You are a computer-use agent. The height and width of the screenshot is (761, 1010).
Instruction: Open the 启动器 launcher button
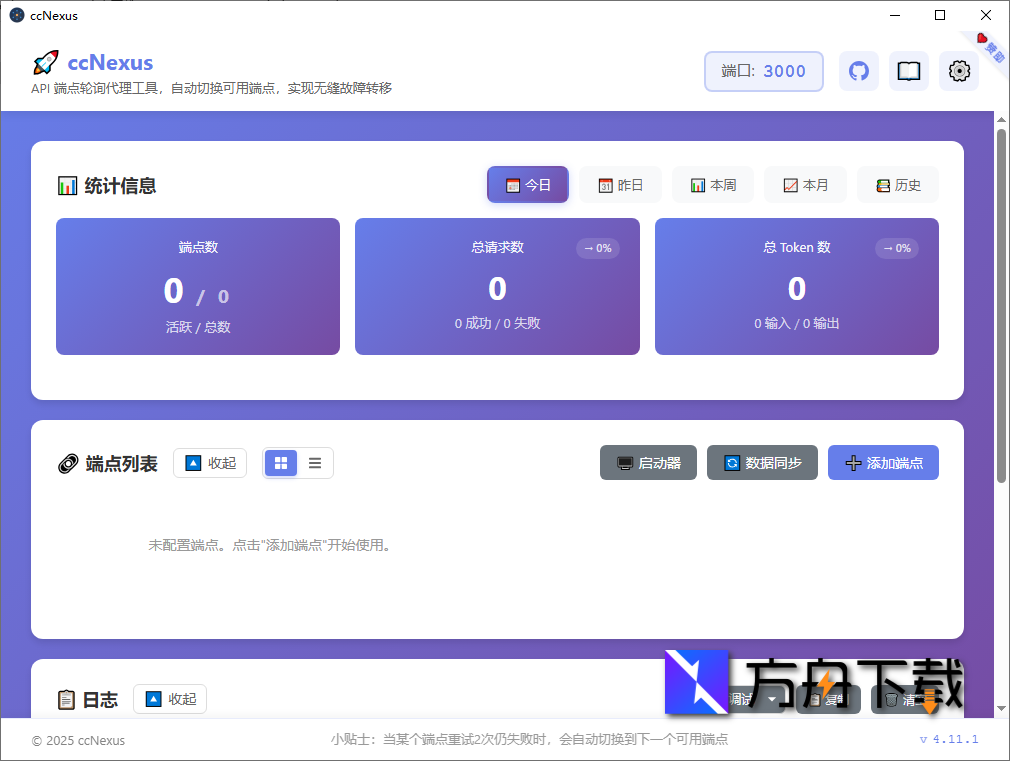coord(648,462)
